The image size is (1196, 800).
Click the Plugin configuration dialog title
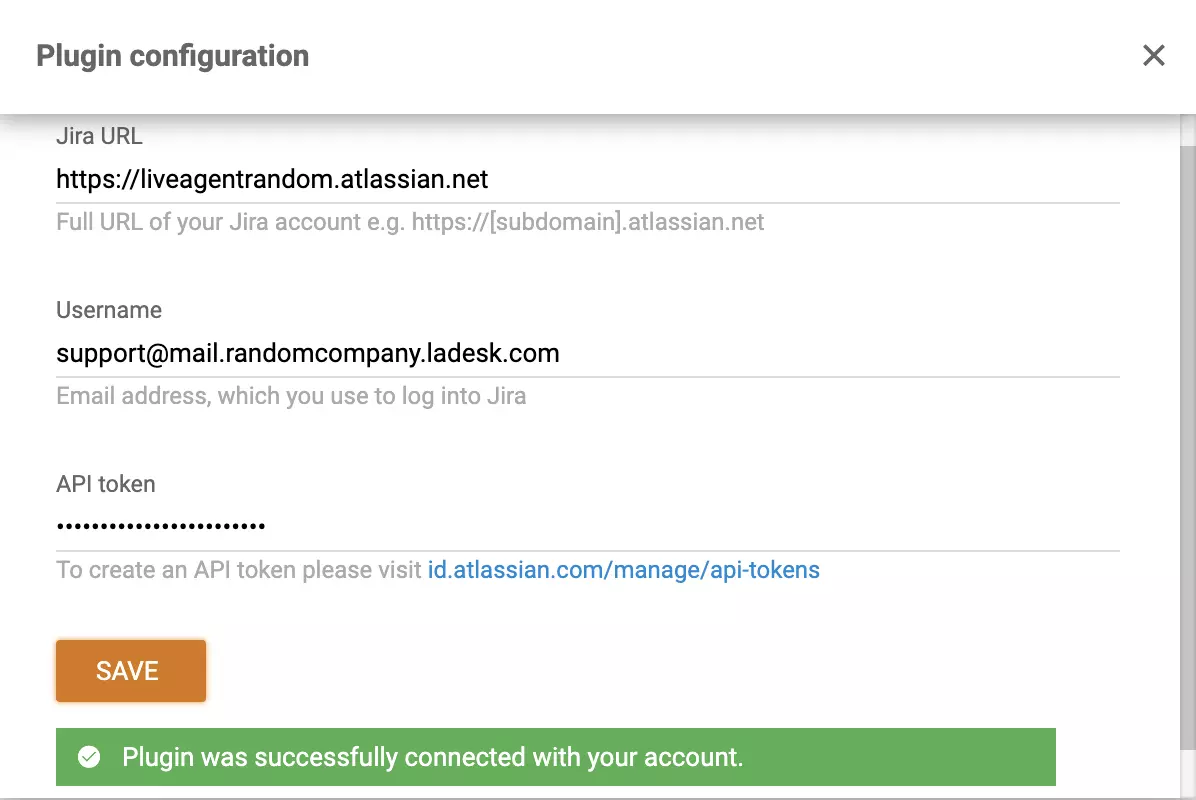coord(172,56)
